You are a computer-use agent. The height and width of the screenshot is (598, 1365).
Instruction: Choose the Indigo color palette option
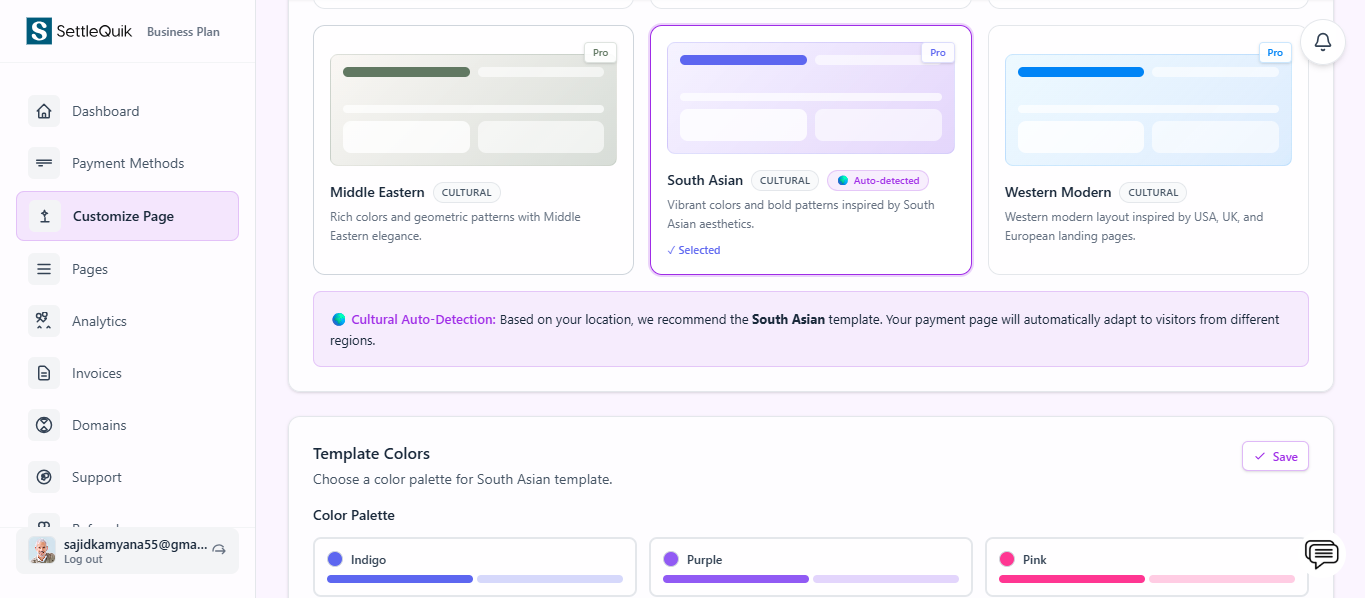click(x=474, y=567)
